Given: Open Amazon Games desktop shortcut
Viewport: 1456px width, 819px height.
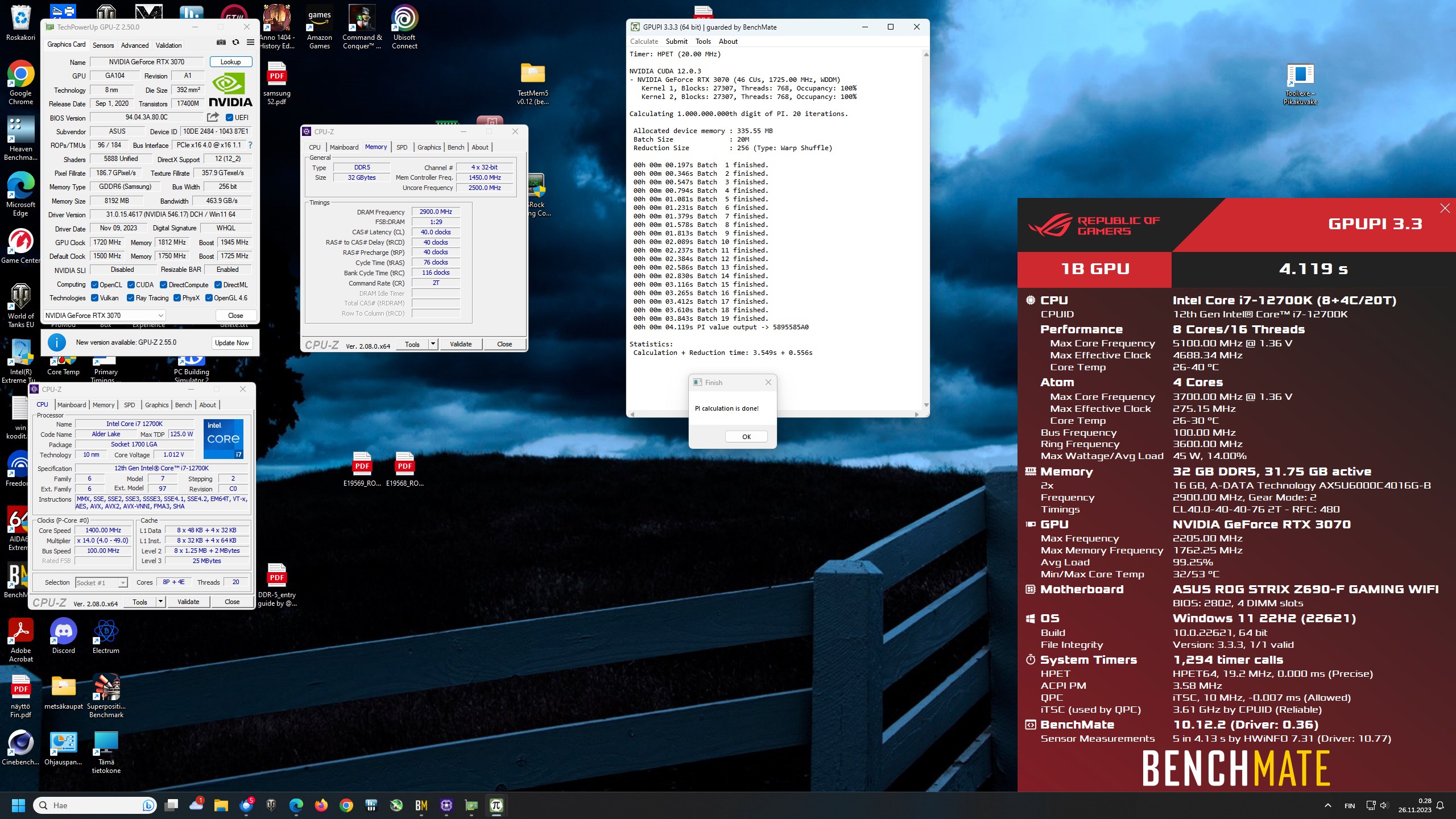Looking at the screenshot, I should 320,27.
